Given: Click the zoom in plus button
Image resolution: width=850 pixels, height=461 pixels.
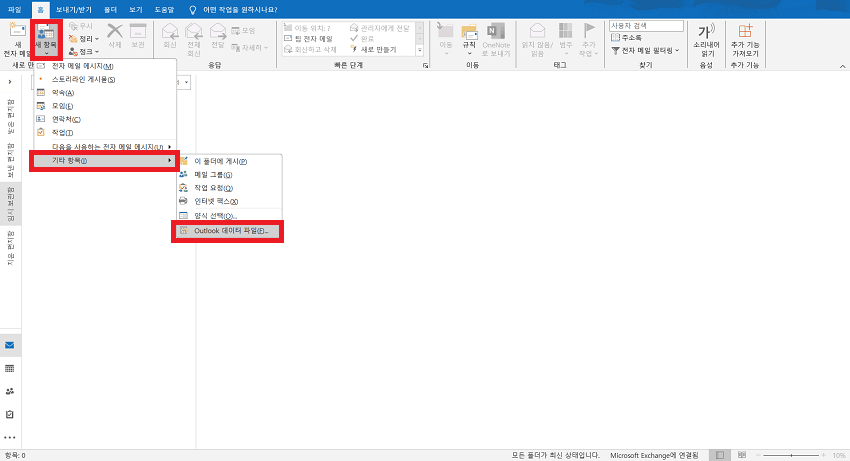Looking at the screenshot, I should pyautogui.click(x=824, y=456).
